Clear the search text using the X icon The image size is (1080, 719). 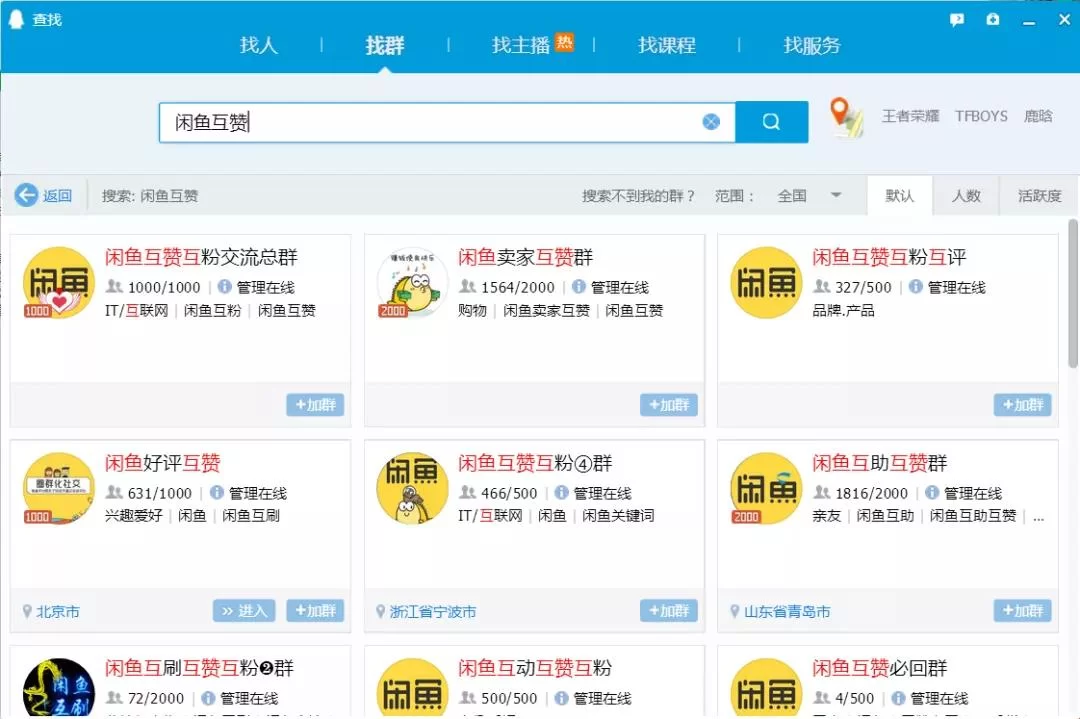pyautogui.click(x=711, y=121)
